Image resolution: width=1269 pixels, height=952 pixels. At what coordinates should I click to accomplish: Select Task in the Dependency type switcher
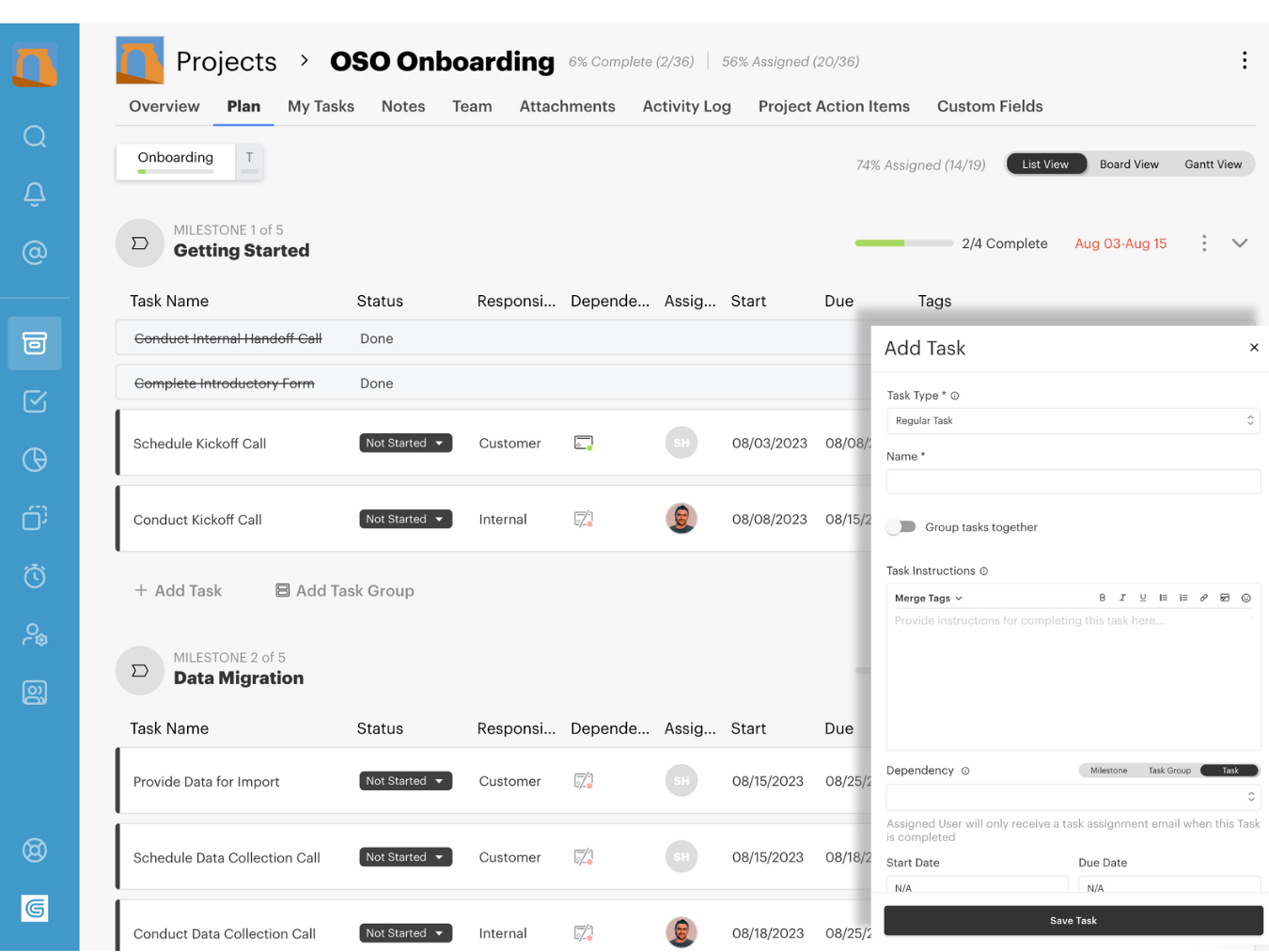(1229, 770)
